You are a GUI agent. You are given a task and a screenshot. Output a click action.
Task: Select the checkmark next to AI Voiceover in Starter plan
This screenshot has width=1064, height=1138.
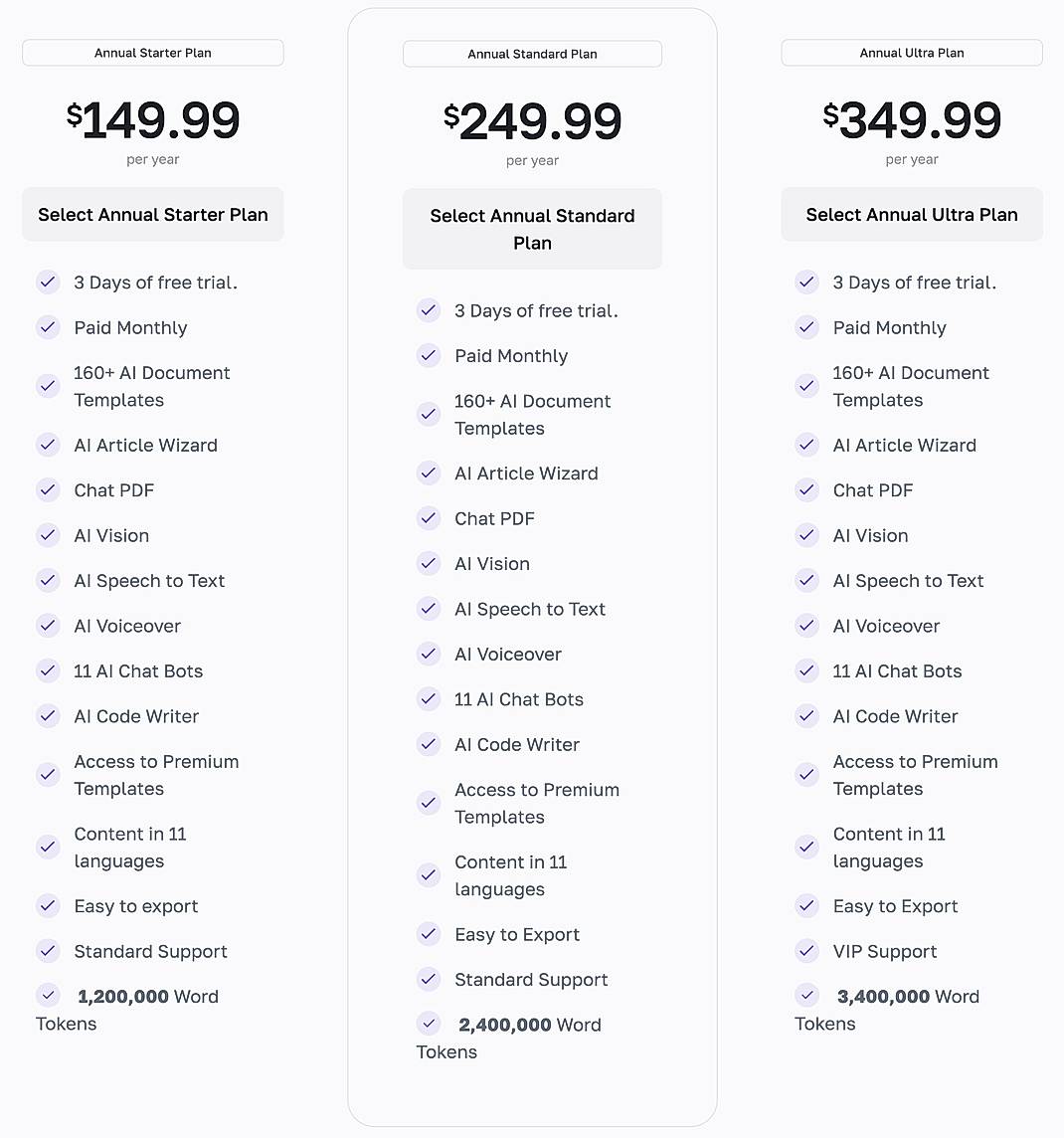[x=48, y=626]
